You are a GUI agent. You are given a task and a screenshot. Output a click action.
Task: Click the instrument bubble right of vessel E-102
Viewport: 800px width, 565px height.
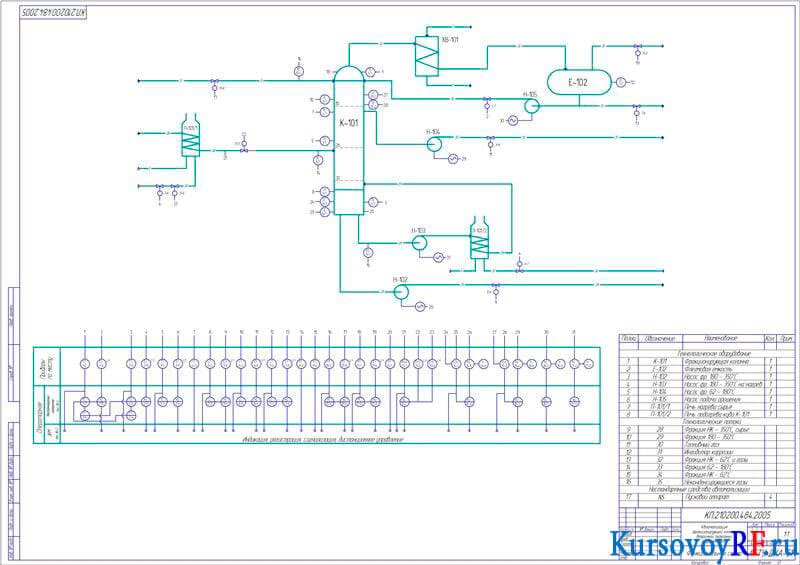pos(620,82)
